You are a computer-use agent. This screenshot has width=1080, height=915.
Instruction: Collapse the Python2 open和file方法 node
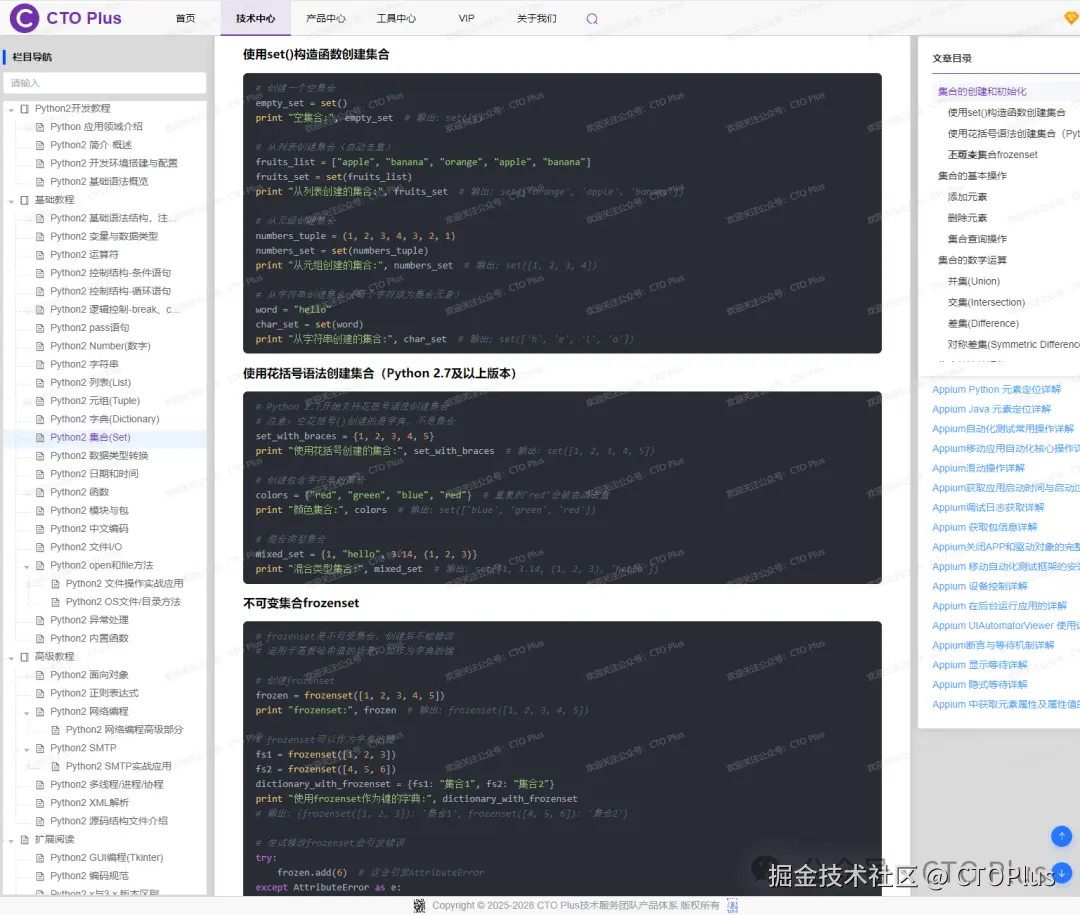pyautogui.click(x=27, y=566)
